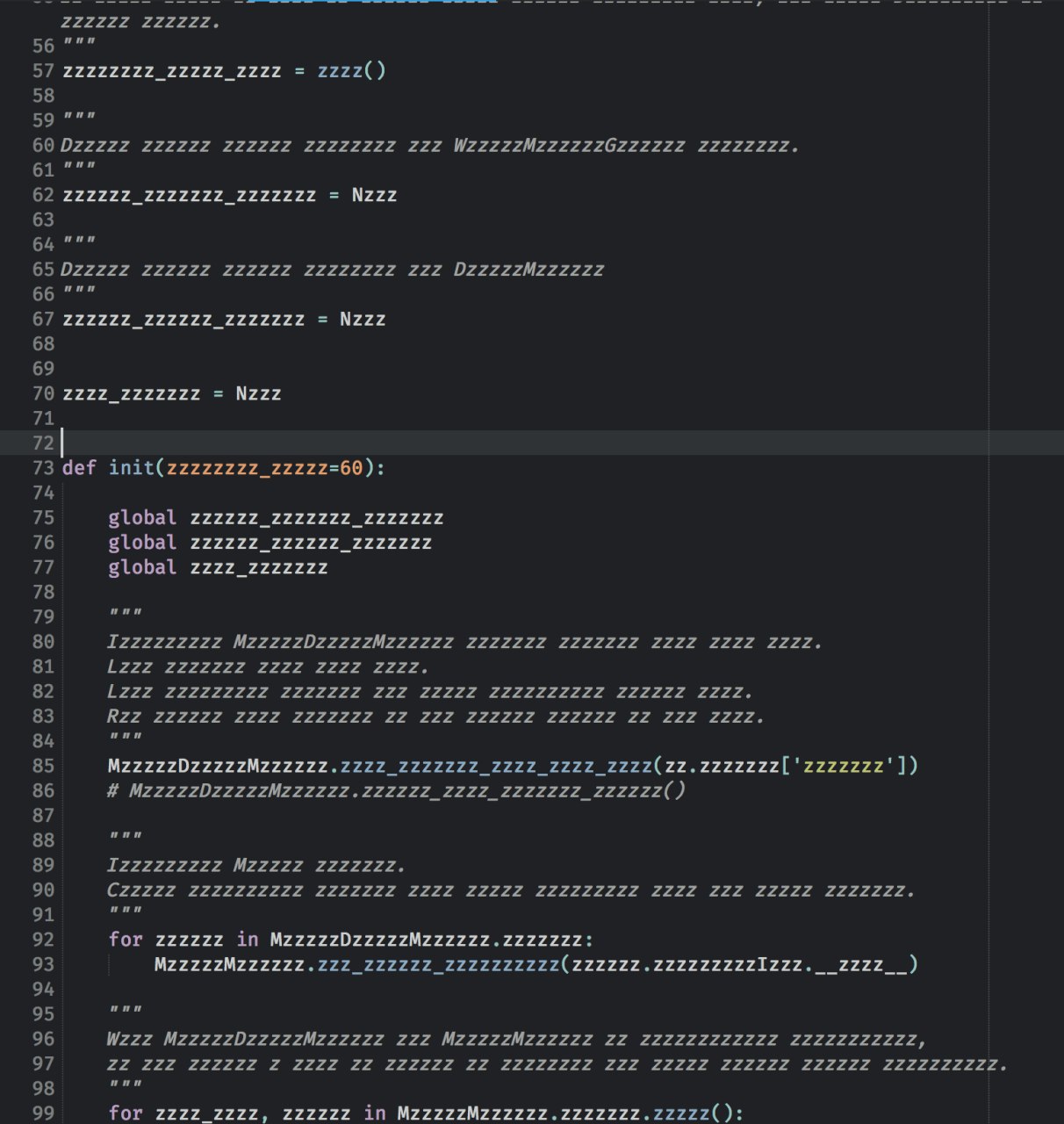Click the for keyword on line 92
This screenshot has width=1064, height=1124.
(126, 940)
